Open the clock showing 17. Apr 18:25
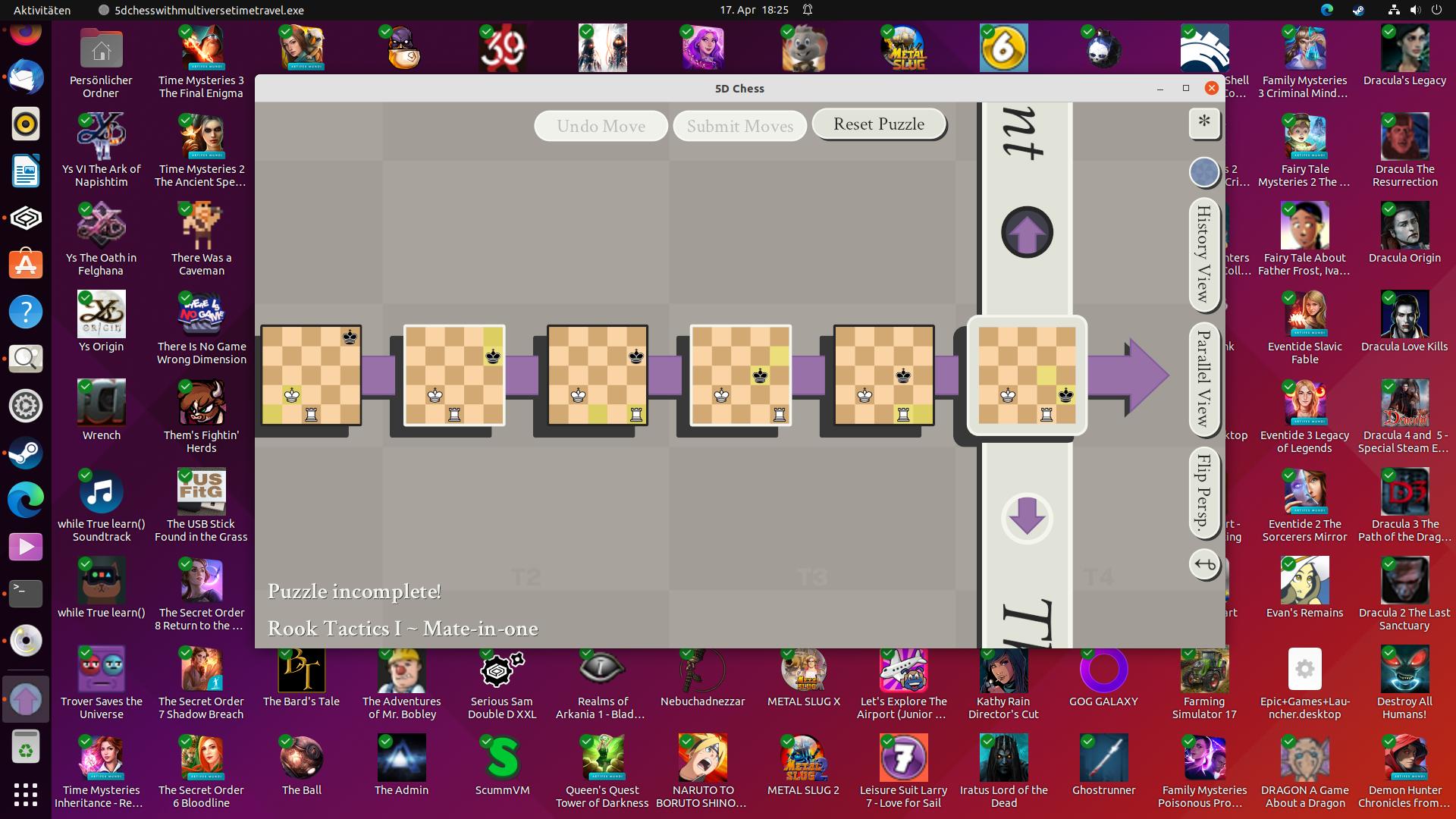This screenshot has width=1456, height=819. coord(754,10)
